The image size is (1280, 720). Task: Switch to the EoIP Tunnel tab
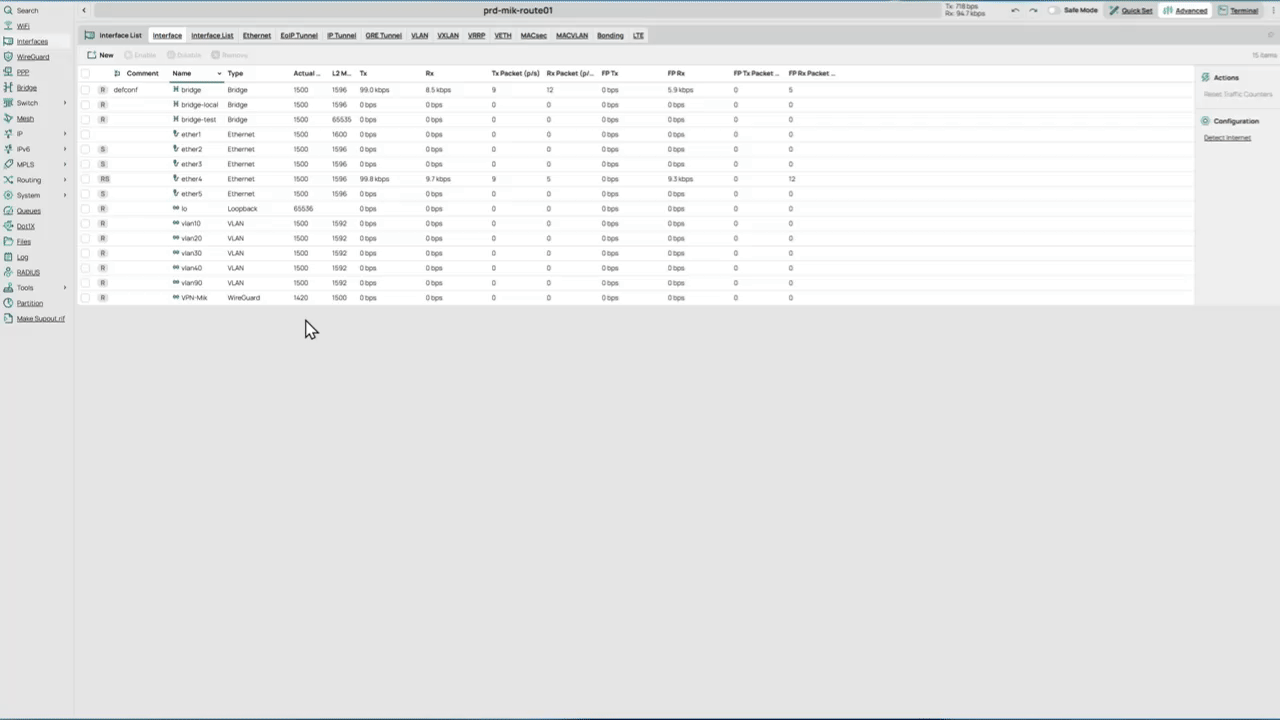tap(299, 36)
